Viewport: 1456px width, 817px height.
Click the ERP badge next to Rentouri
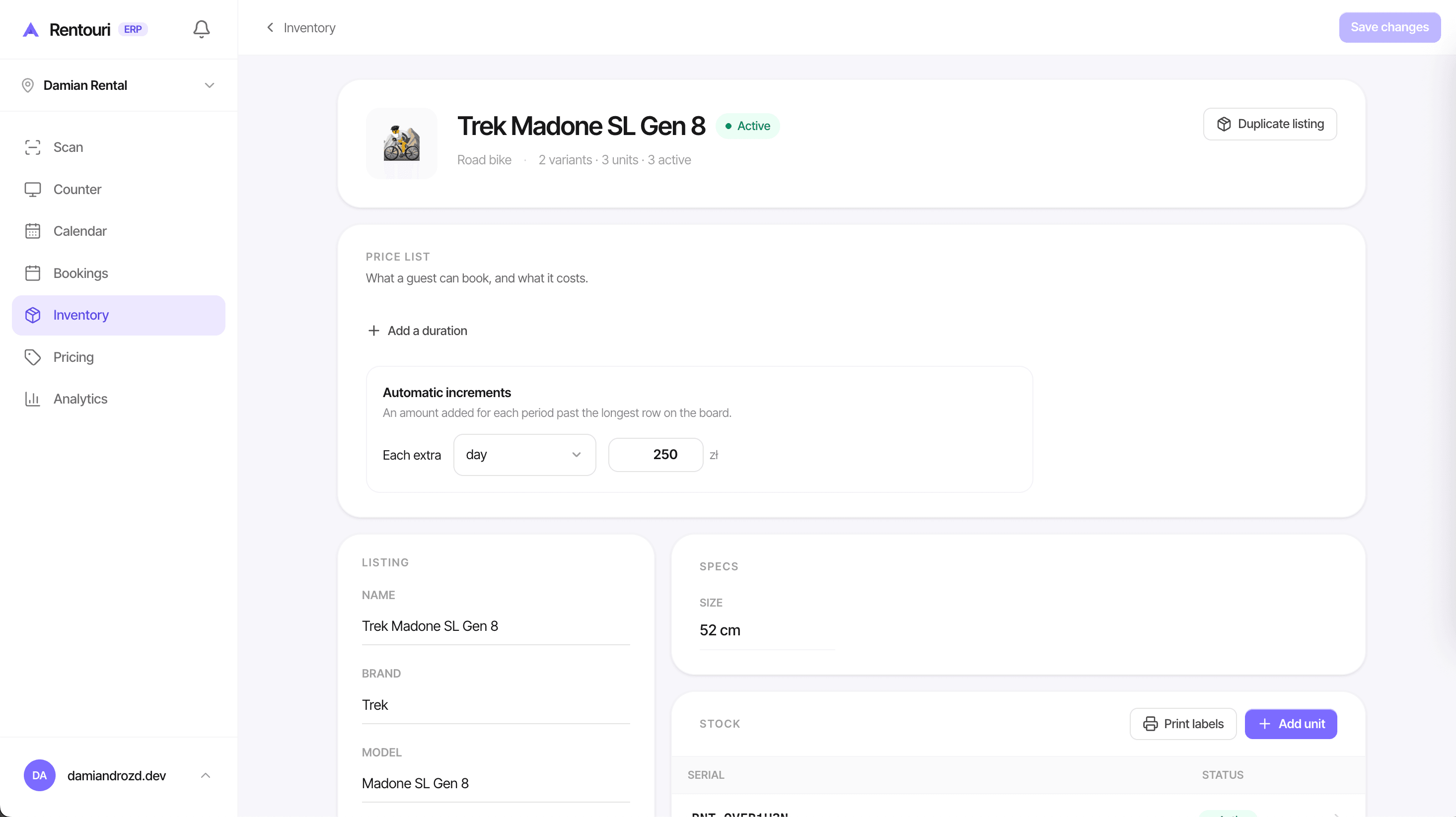(133, 29)
